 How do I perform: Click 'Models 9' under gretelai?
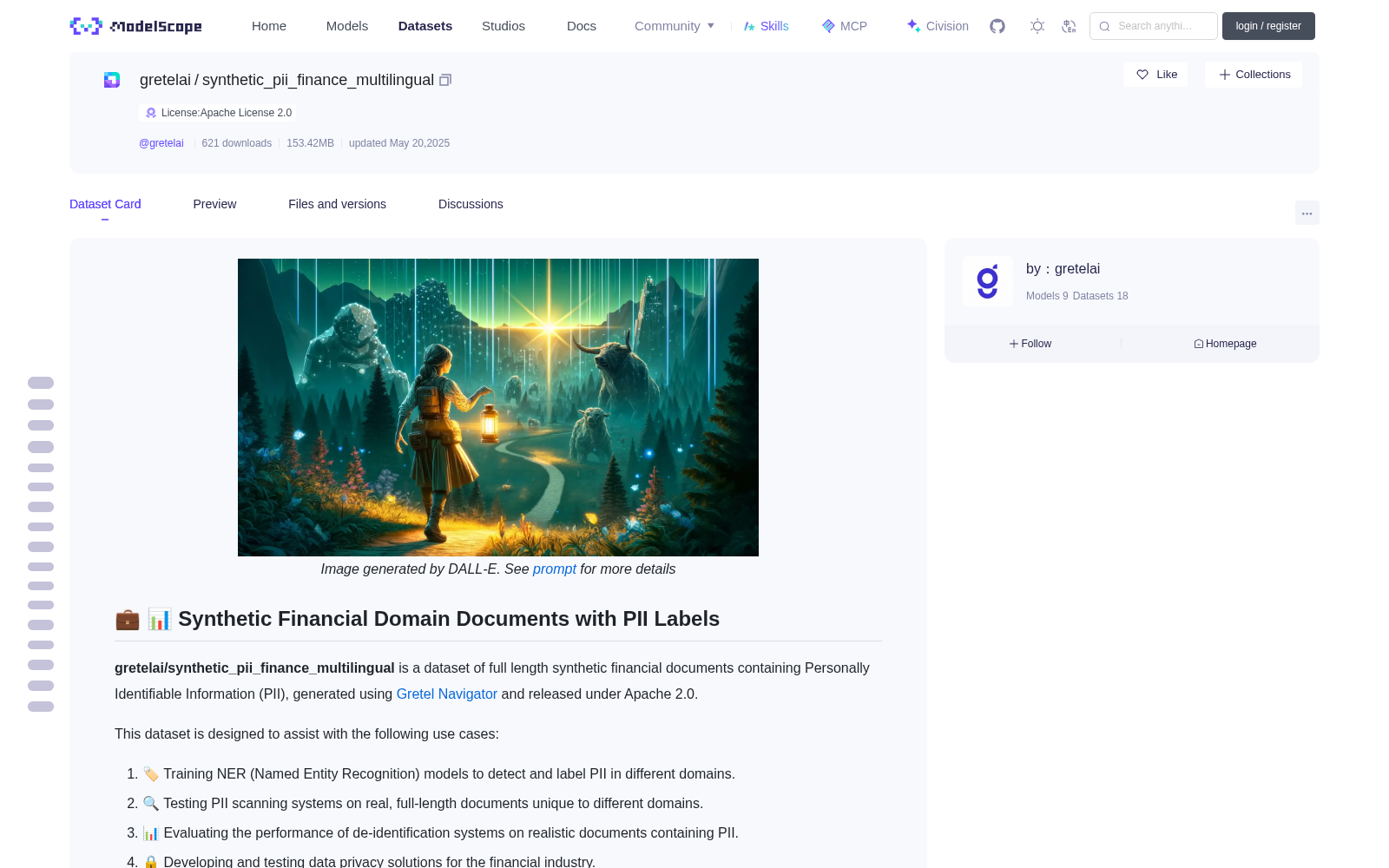[1047, 296]
